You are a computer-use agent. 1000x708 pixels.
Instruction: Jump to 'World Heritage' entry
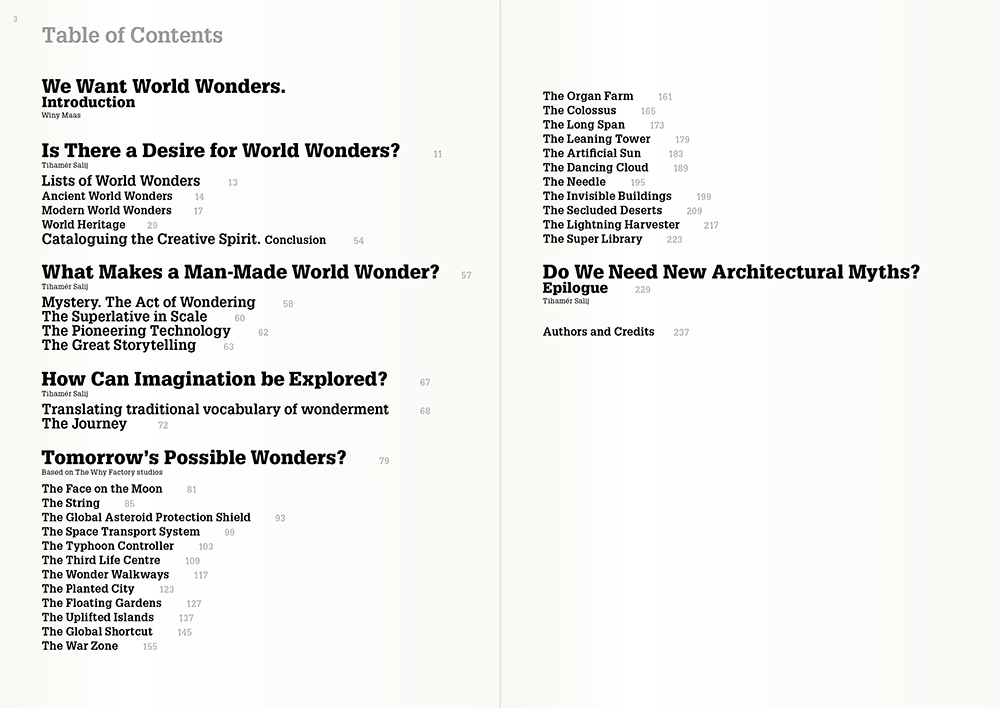[83, 225]
